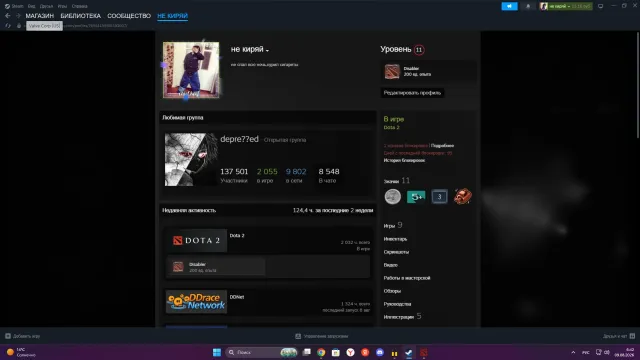The height and width of the screenshot is (360, 640).
Task: Open the notifications bell
Action: (x=528, y=6)
